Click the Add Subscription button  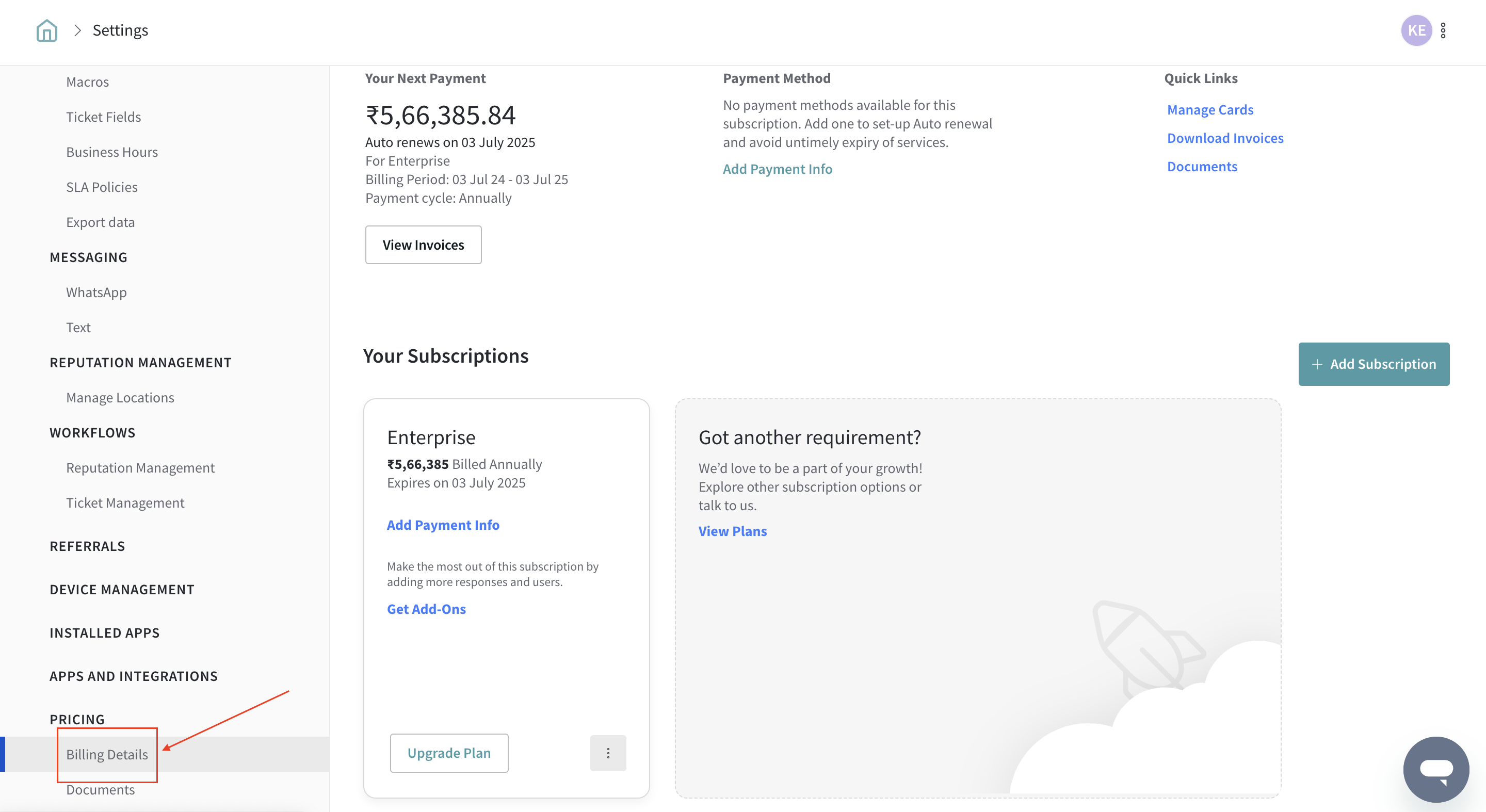point(1373,364)
